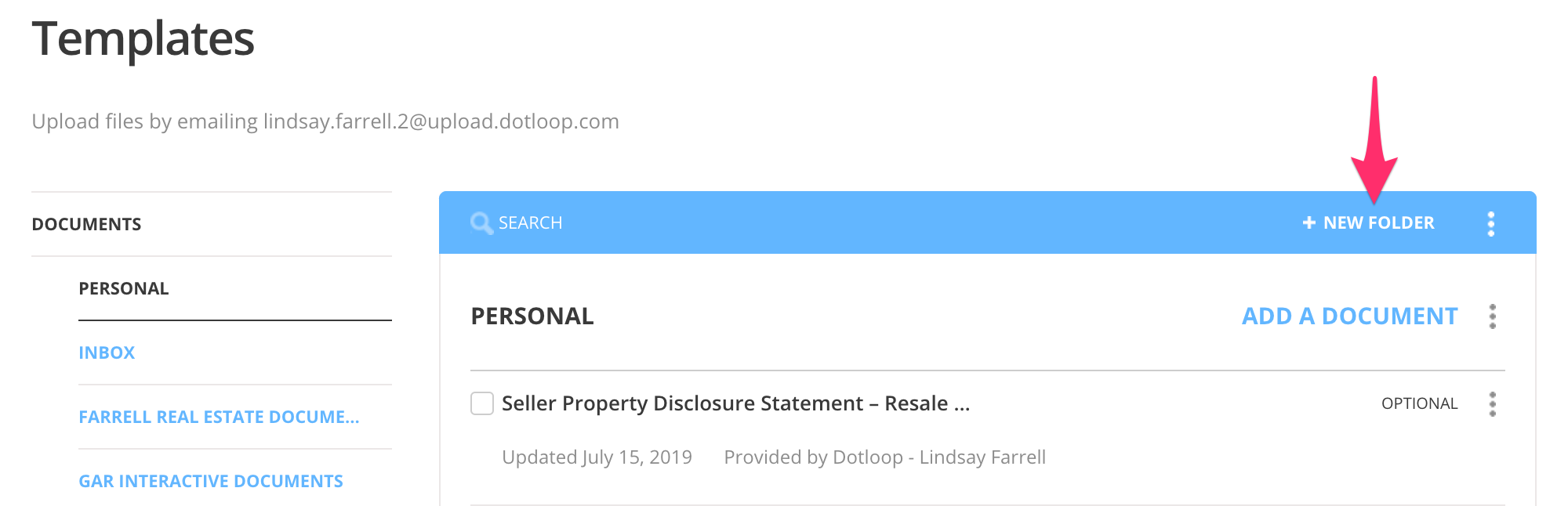Click ADD A DOCUMENT

coord(1351,316)
